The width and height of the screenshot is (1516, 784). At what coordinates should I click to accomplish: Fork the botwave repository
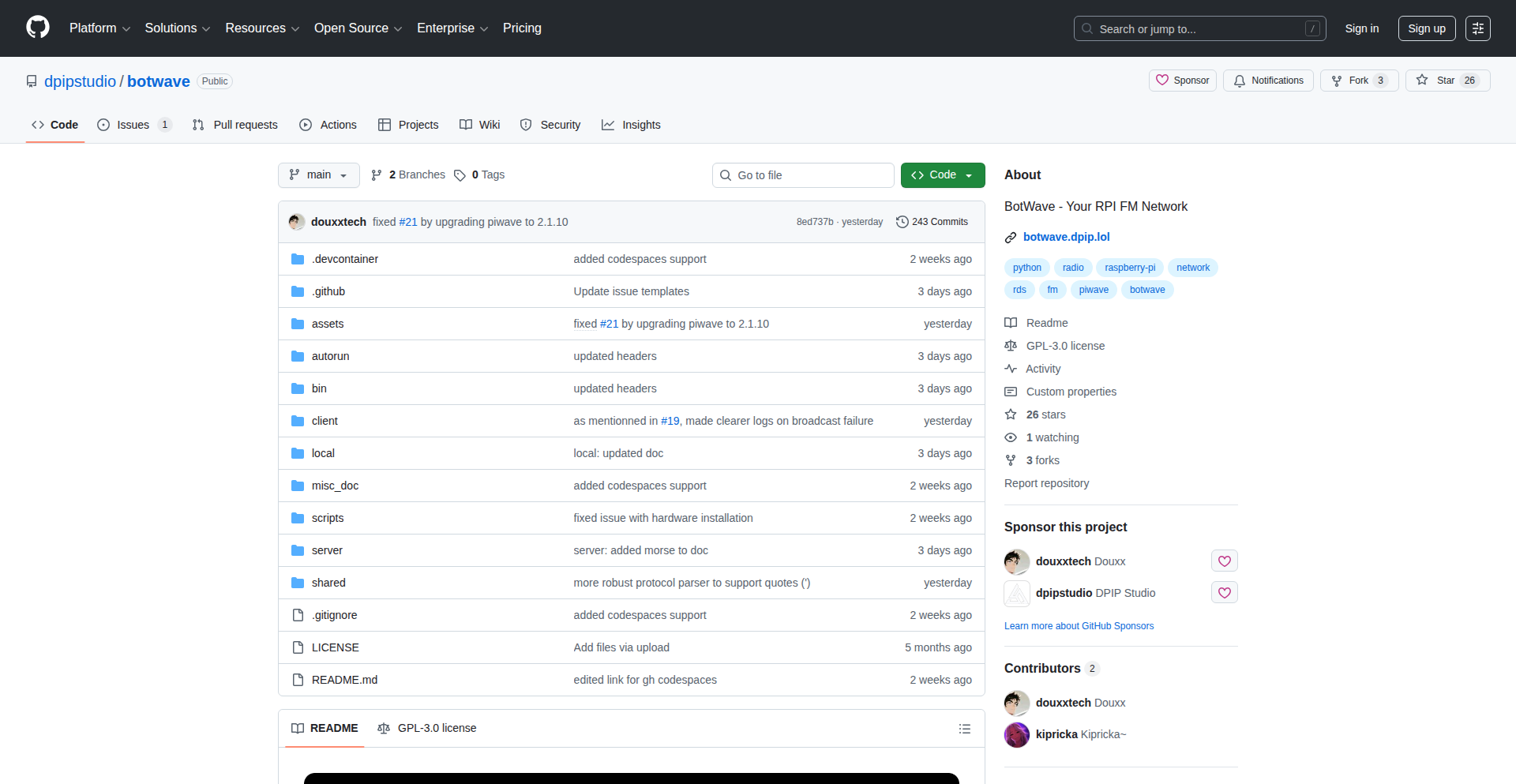(x=1360, y=81)
